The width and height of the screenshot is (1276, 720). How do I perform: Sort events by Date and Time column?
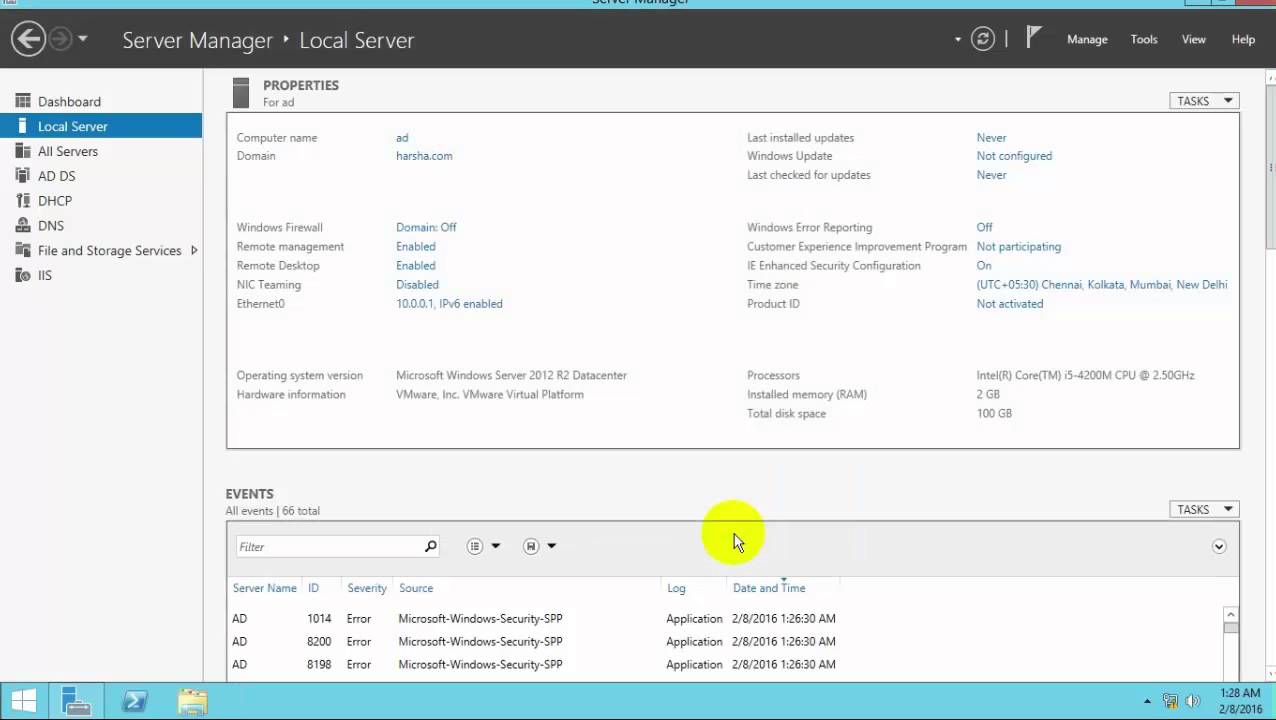tap(769, 588)
